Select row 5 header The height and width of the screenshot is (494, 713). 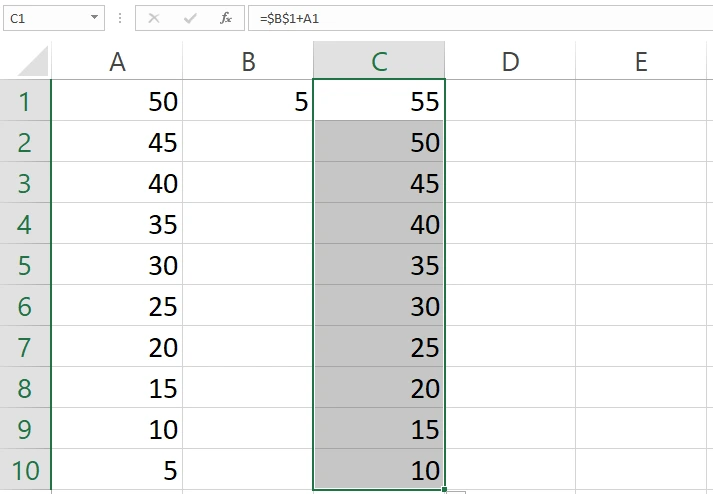coord(25,264)
